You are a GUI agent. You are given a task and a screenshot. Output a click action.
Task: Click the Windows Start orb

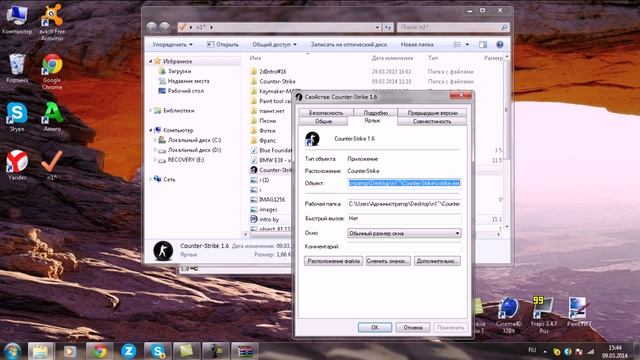(x=12, y=351)
